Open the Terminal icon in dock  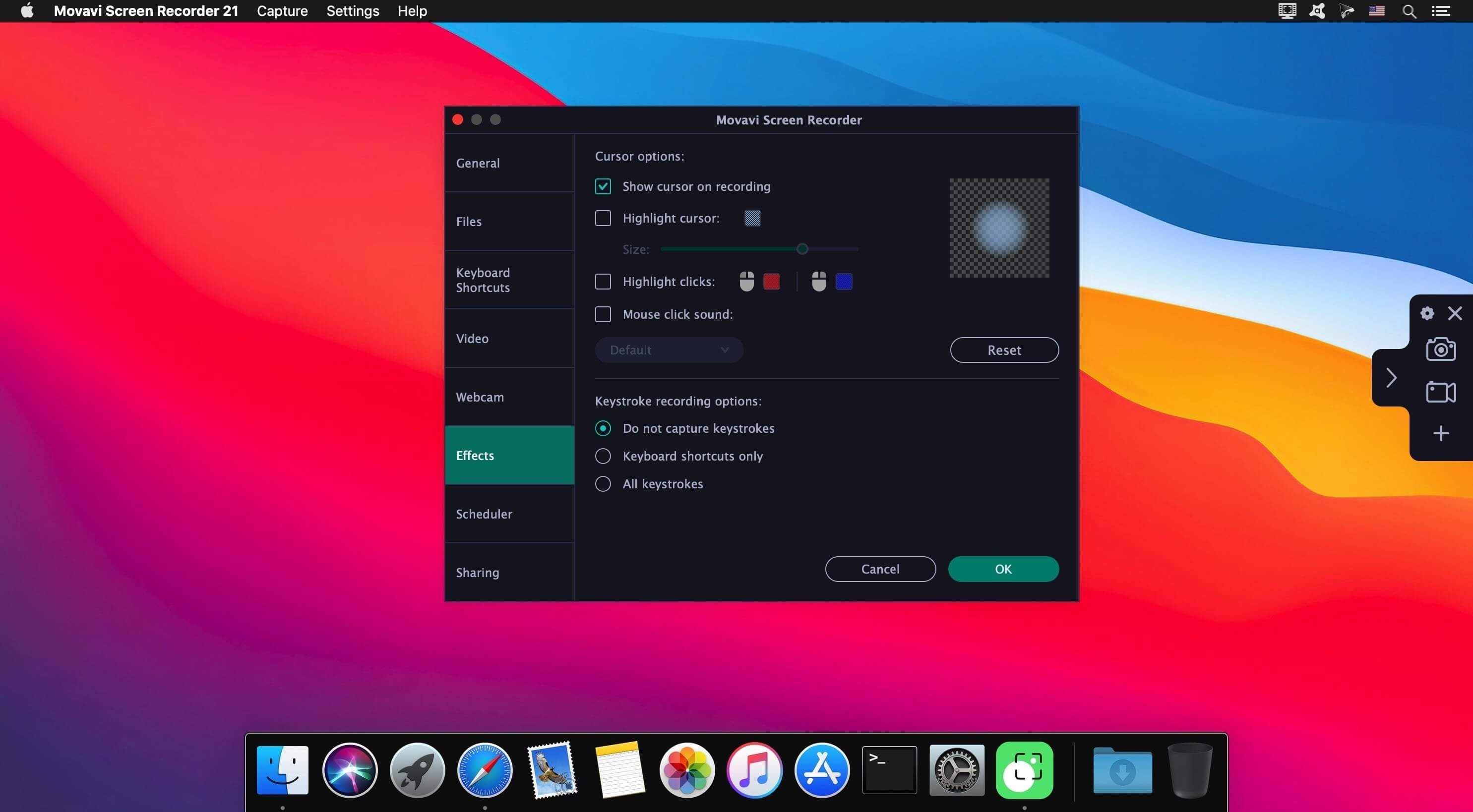tap(889, 770)
